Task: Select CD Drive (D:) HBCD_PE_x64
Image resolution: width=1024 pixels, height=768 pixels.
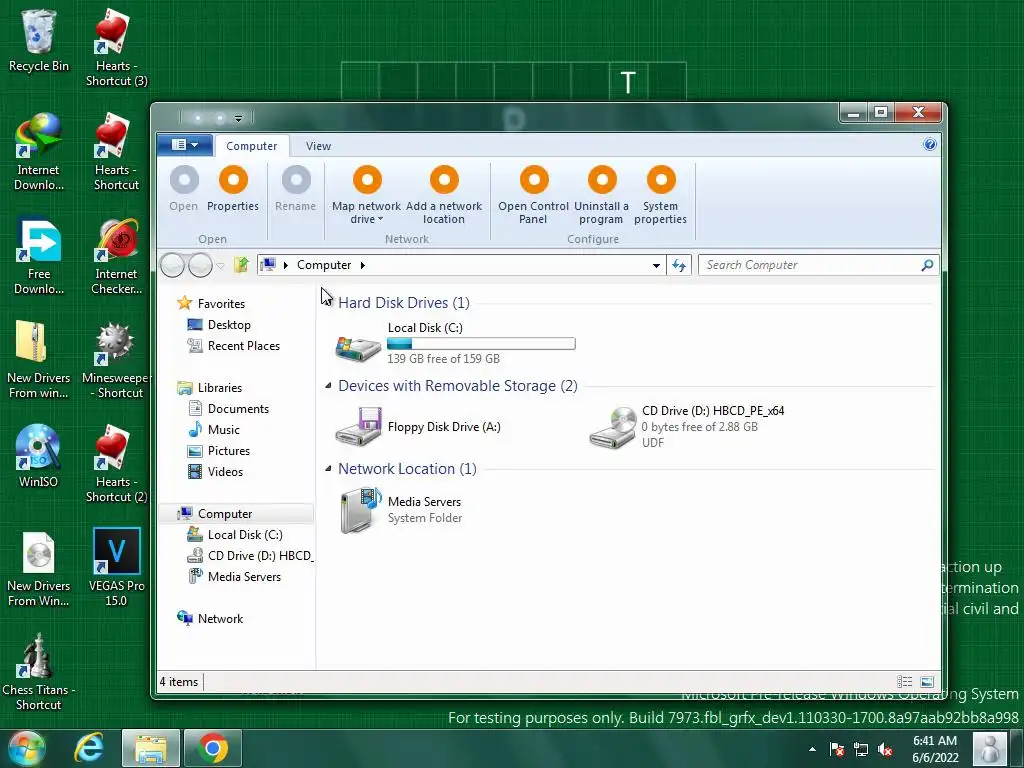Action: (687, 427)
